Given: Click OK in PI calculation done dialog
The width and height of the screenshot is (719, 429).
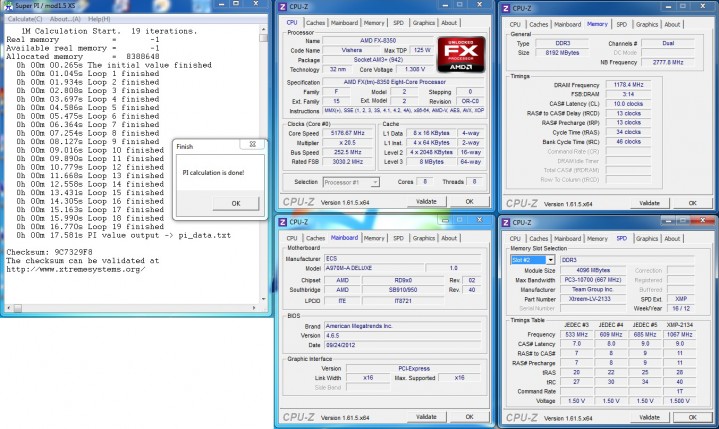Looking at the screenshot, I should pyautogui.click(x=236, y=204).
